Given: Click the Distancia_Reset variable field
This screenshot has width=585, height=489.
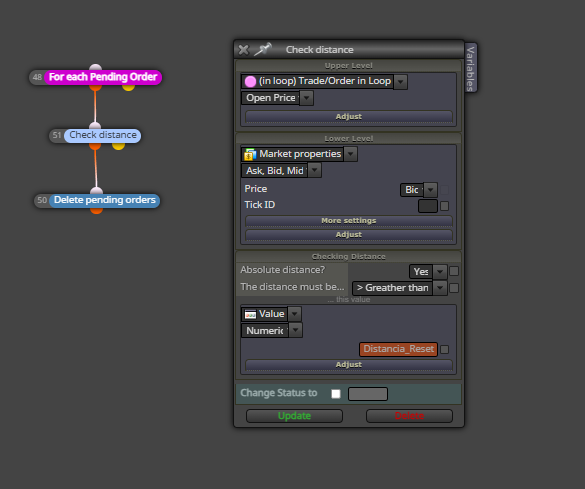Looking at the screenshot, I should [x=398, y=349].
